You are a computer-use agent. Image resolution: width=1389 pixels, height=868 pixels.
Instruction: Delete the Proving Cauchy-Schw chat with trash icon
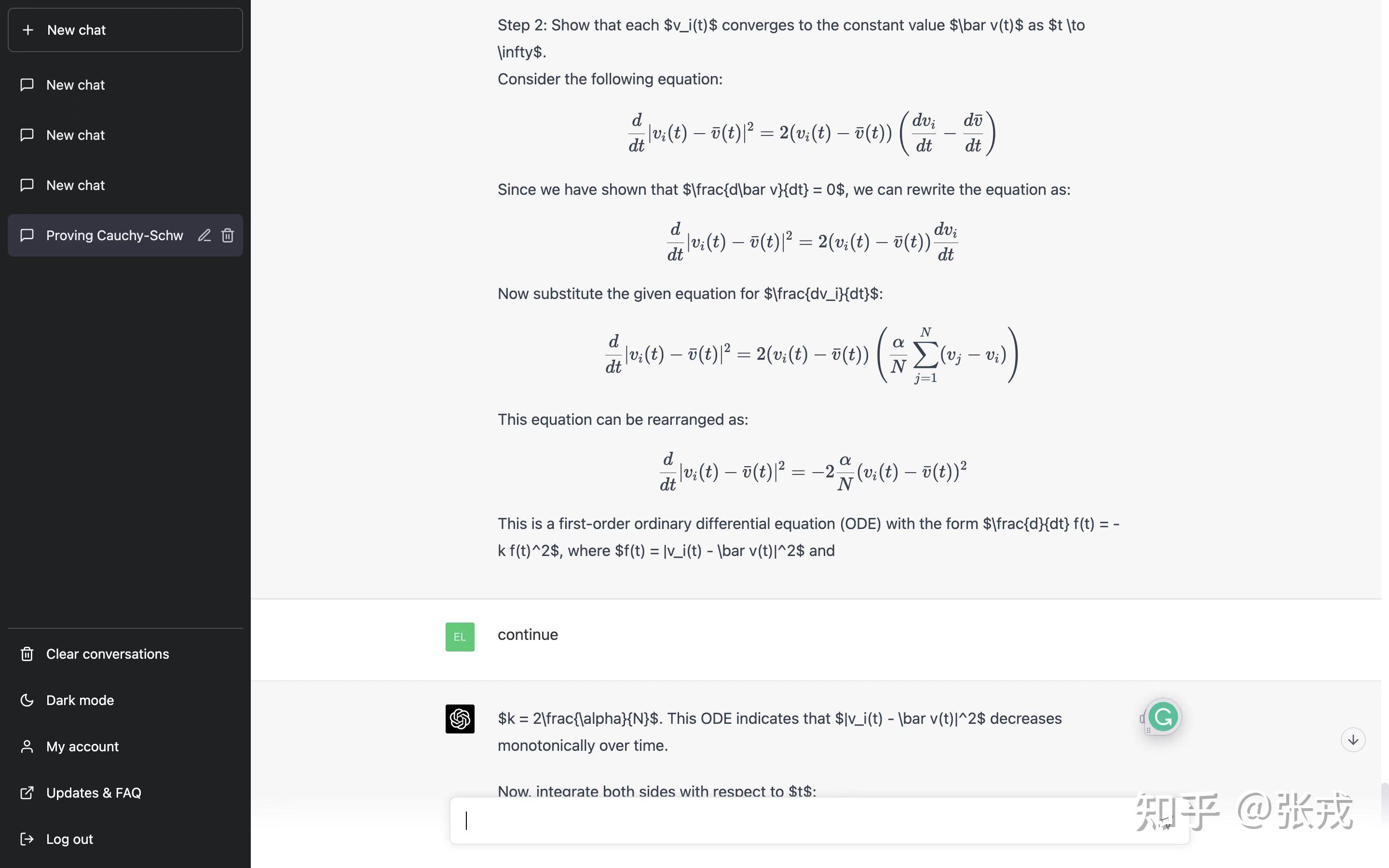(x=228, y=235)
